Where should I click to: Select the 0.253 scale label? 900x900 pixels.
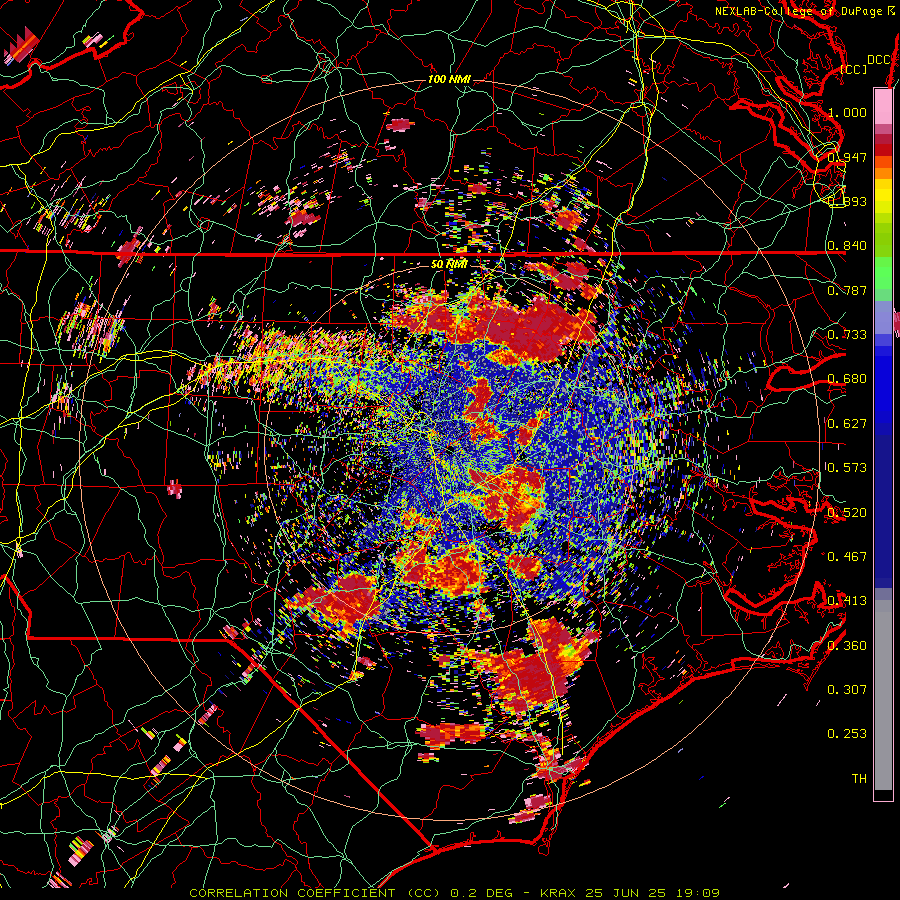point(847,734)
